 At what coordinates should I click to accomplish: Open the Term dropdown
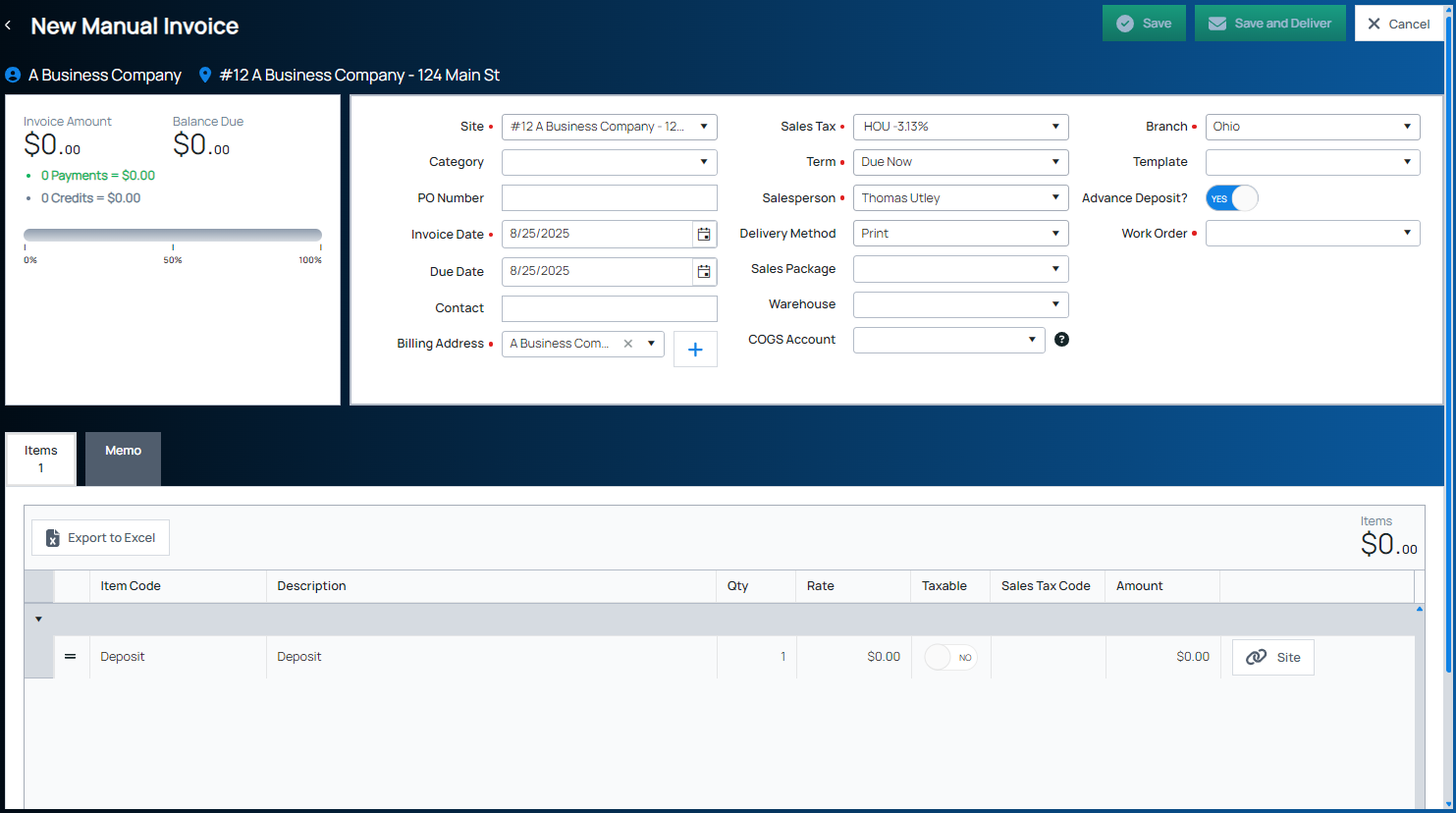click(x=961, y=162)
